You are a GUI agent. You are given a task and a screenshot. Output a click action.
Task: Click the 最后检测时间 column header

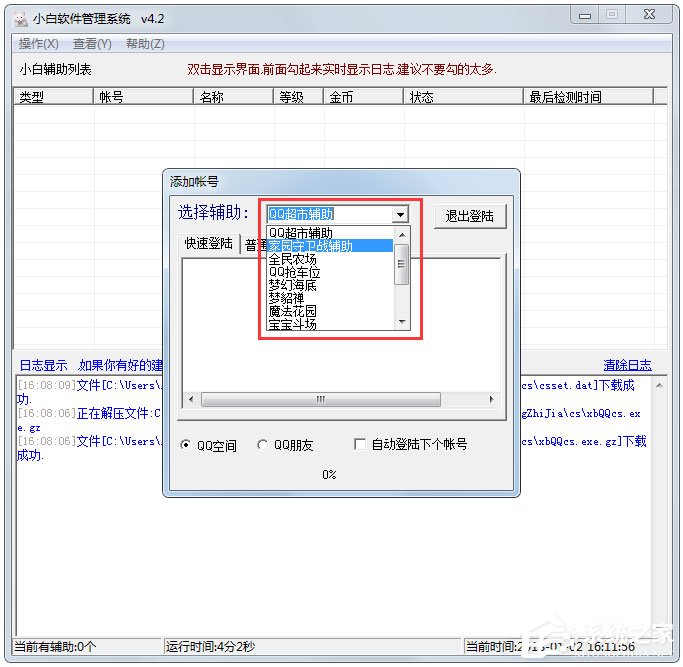tap(588, 96)
